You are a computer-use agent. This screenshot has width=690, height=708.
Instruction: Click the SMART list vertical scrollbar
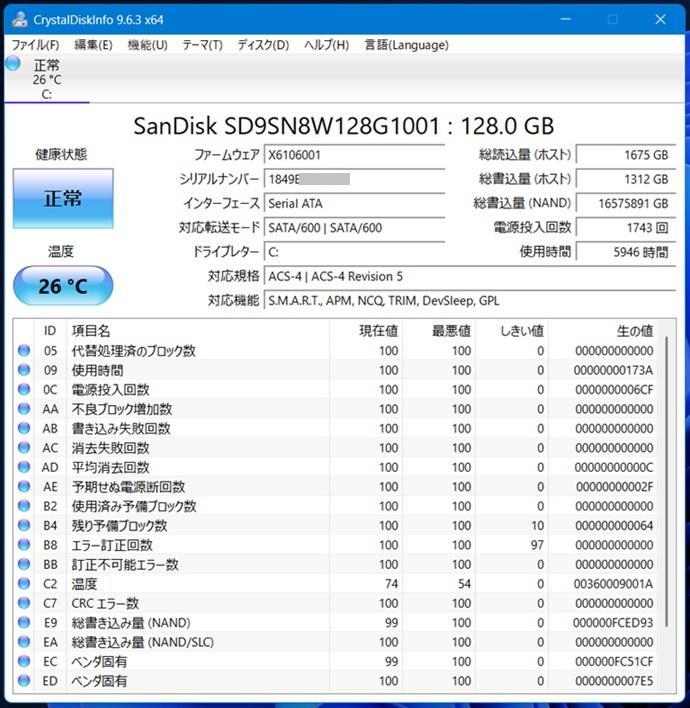pyautogui.click(x=667, y=482)
